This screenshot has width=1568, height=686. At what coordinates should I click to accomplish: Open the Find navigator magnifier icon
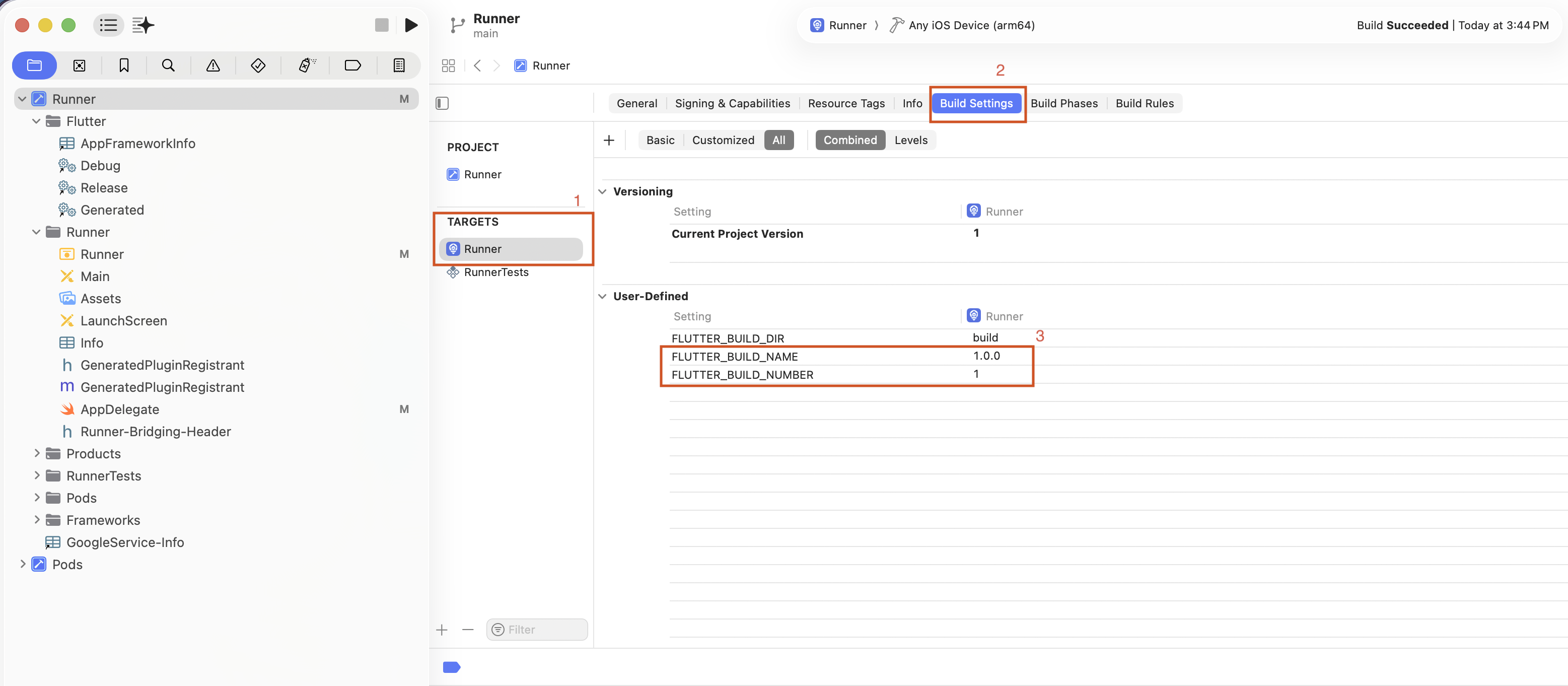tap(169, 65)
